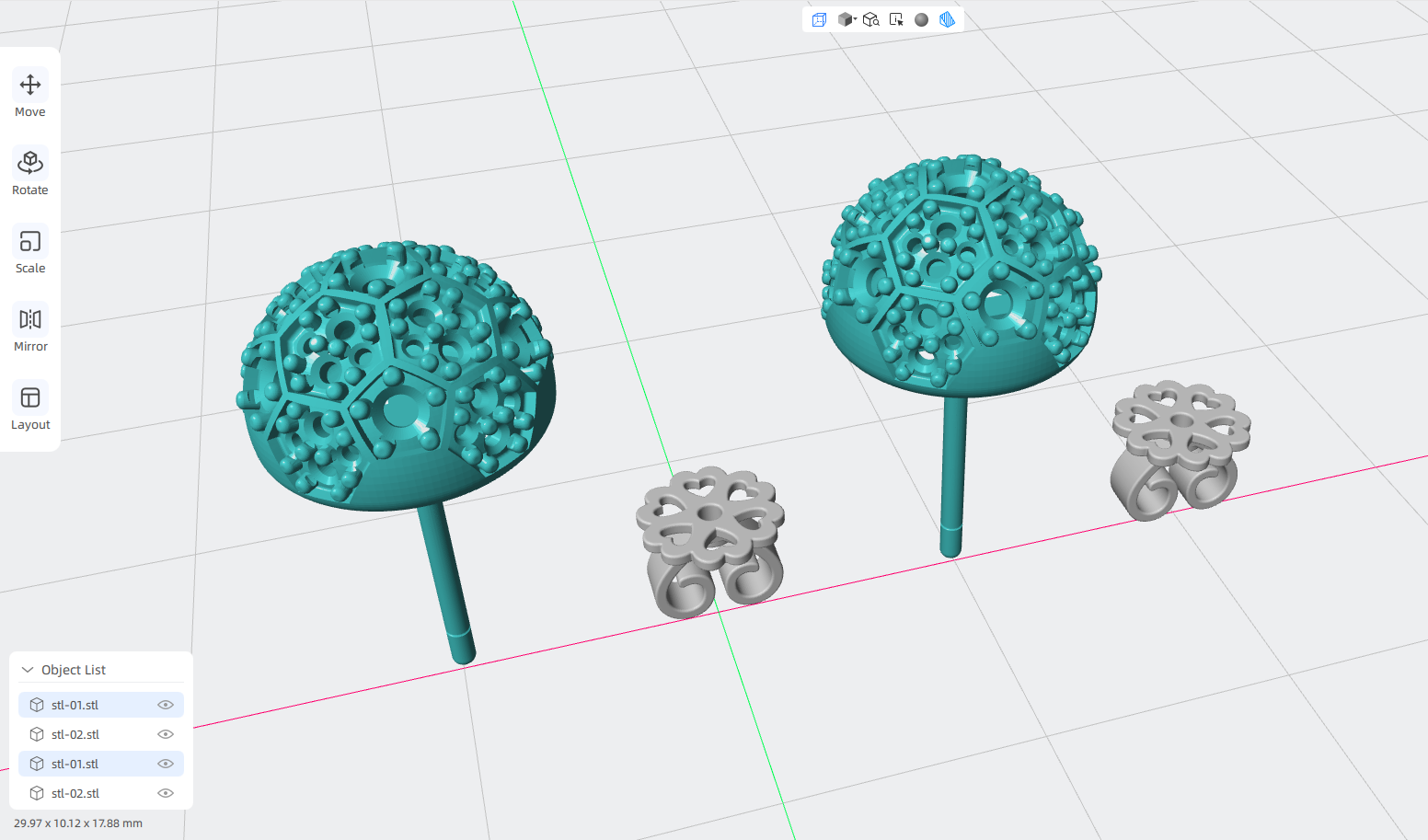Select the first stl-01.stl row in Object List
Image resolution: width=1428 pixels, height=840 pixels.
[x=101, y=705]
